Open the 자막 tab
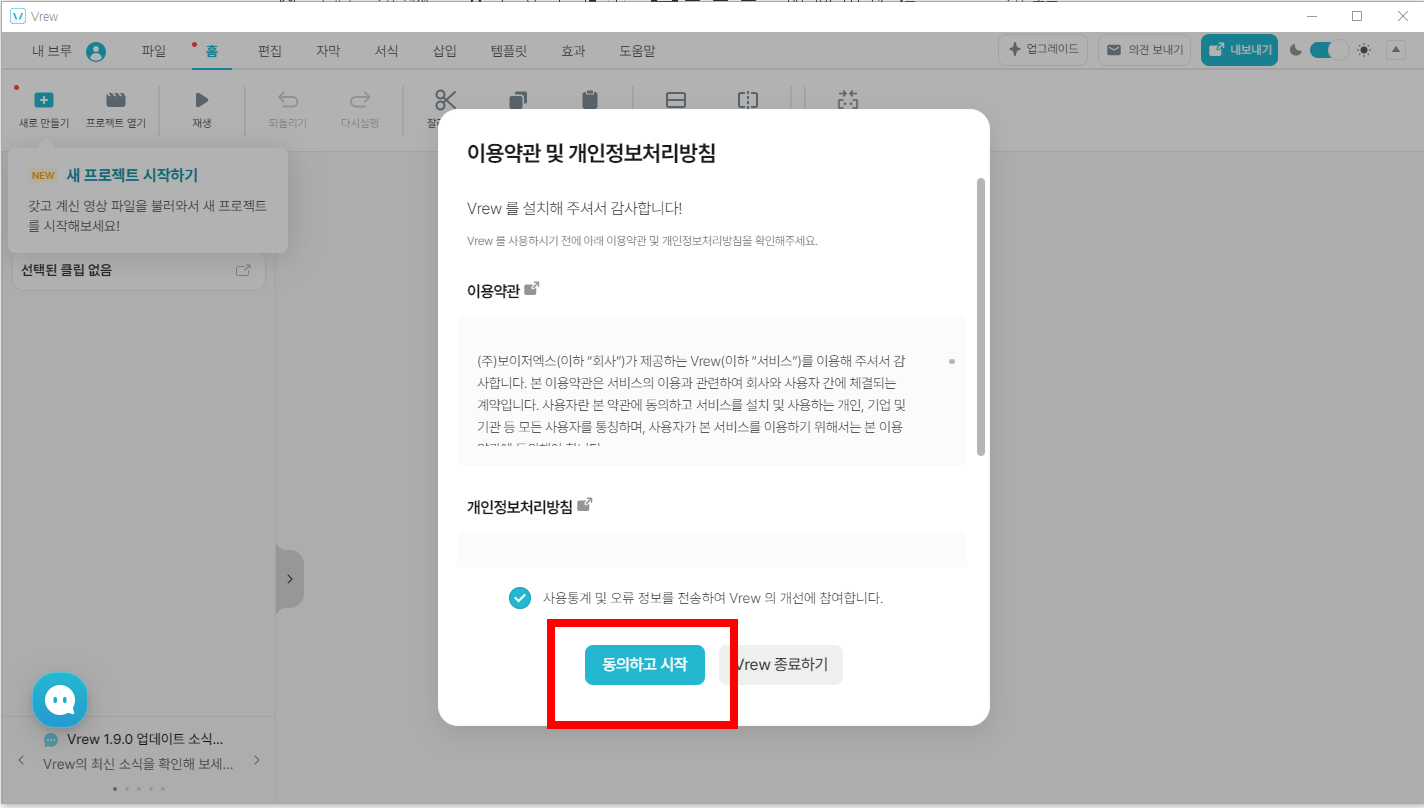1424x808 pixels. point(328,51)
